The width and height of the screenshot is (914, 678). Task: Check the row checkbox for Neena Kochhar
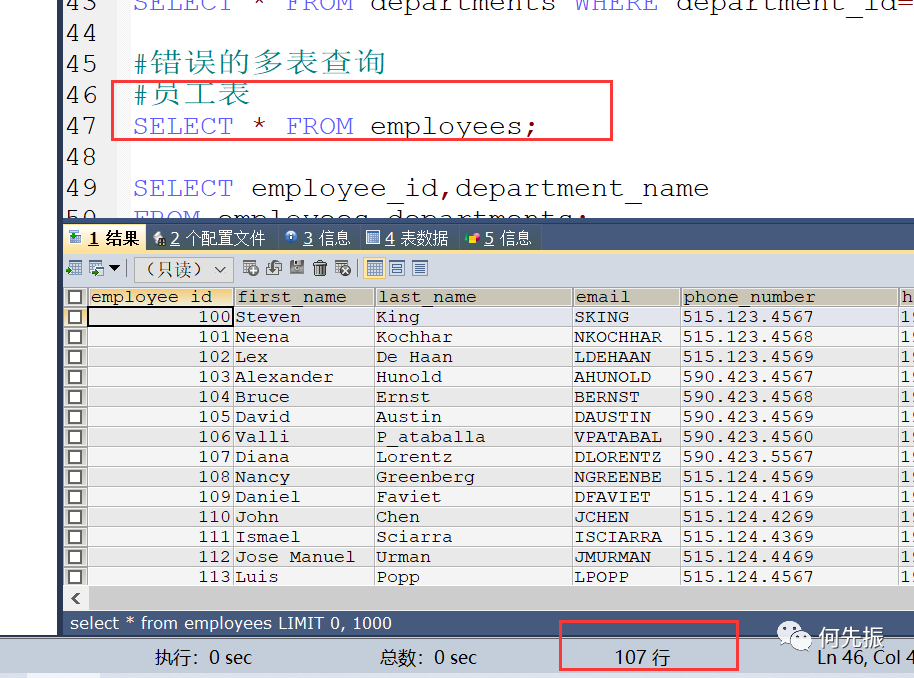[75, 337]
